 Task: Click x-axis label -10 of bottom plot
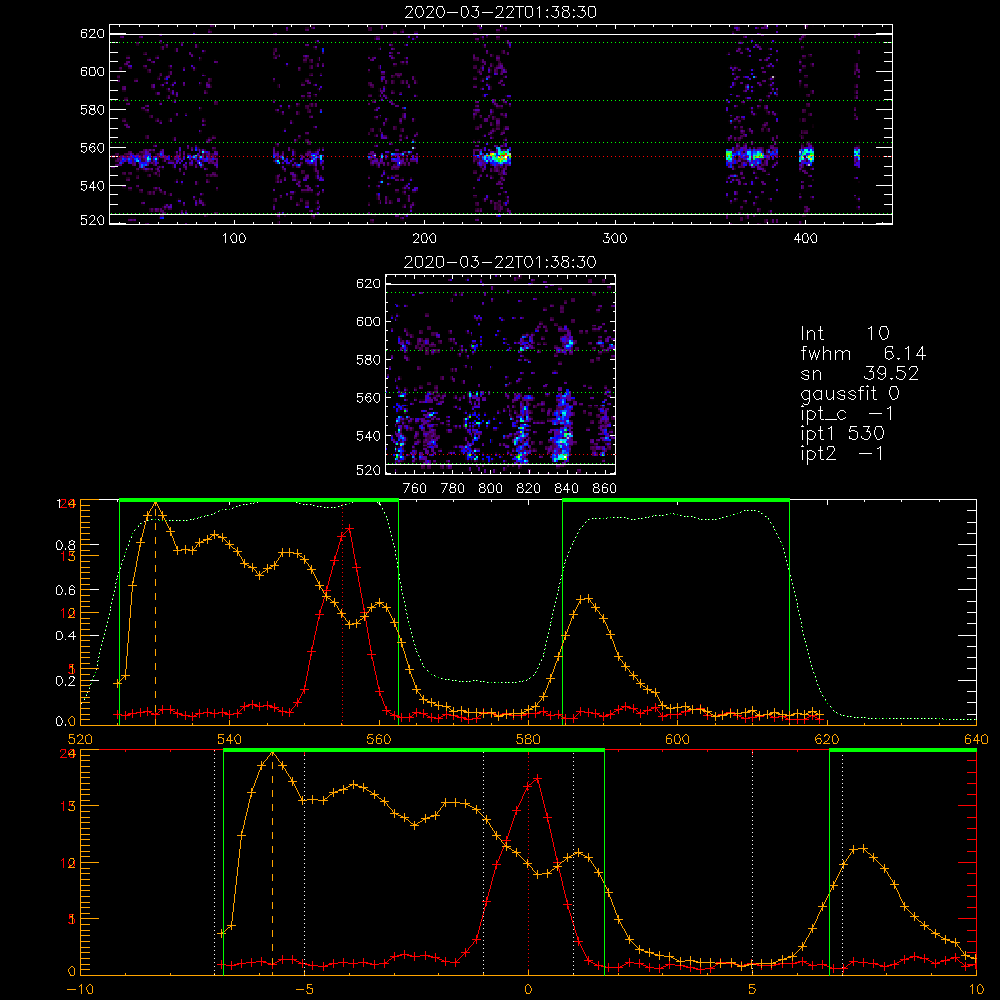pos(79,989)
